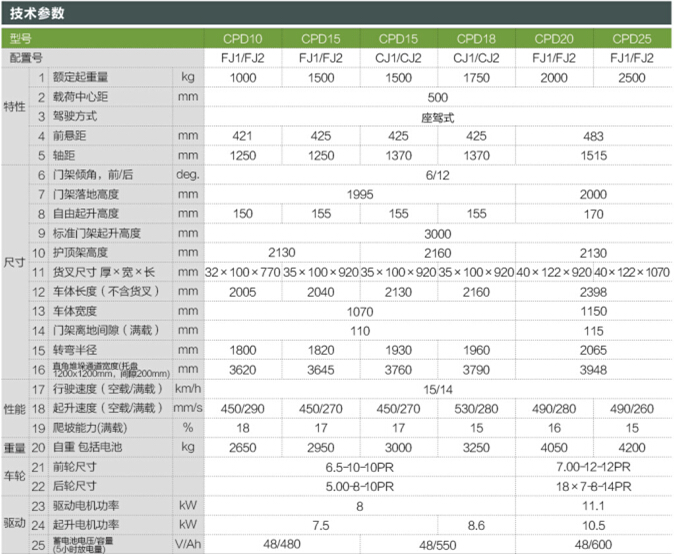Select the 驱动电机功率 row label

point(92,505)
